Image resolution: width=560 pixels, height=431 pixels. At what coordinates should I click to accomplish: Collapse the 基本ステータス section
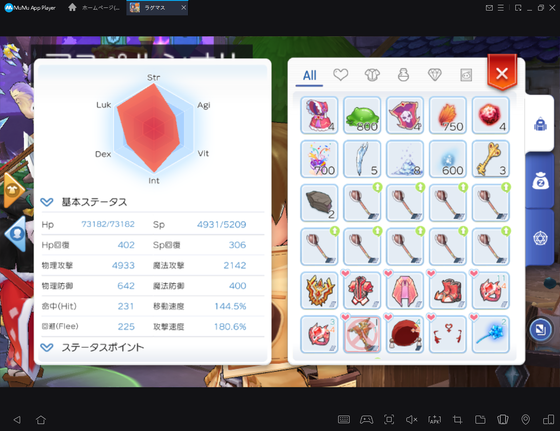tap(47, 202)
